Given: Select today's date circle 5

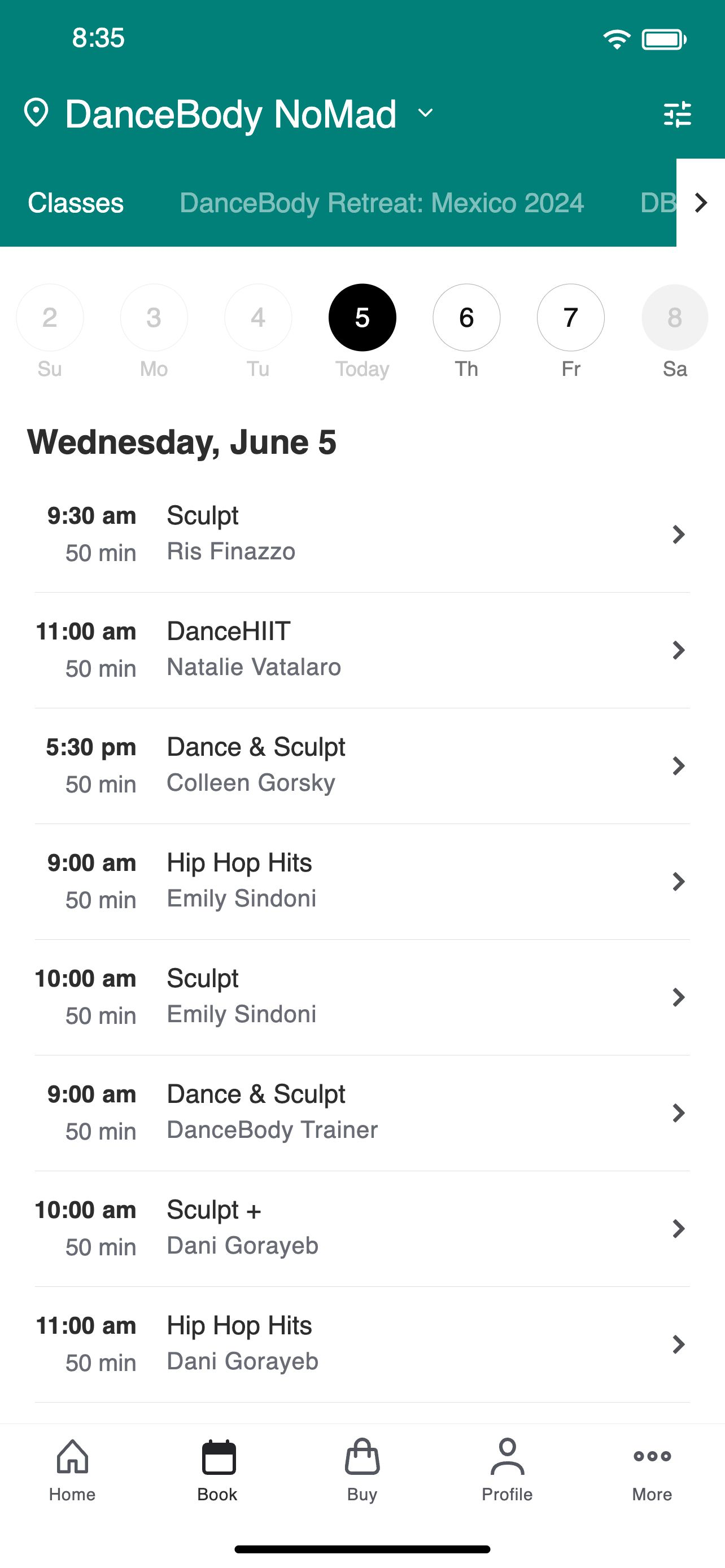Looking at the screenshot, I should pos(362,317).
